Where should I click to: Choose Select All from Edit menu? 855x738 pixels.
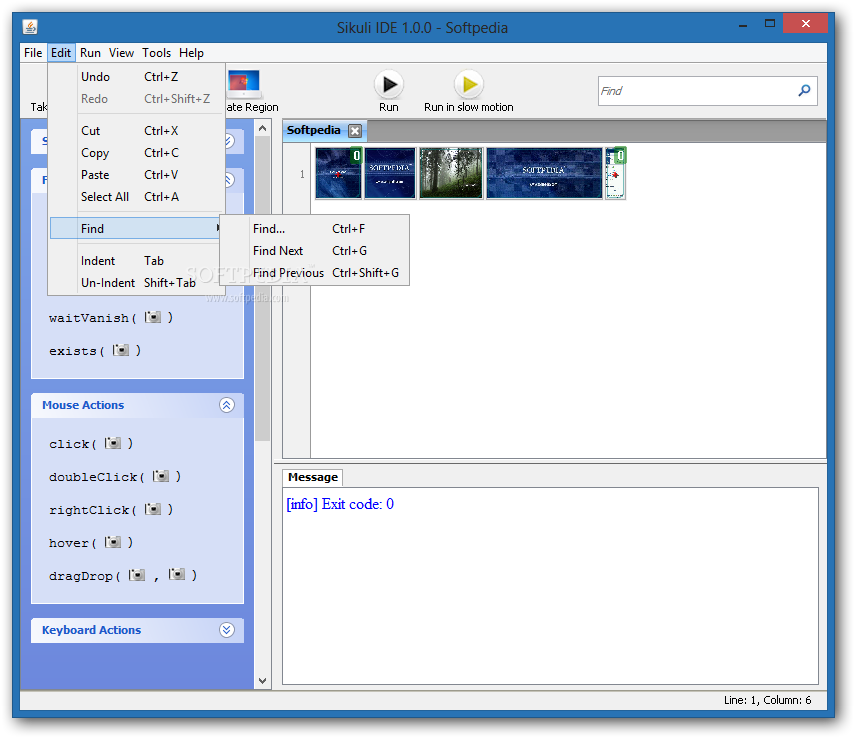[x=137, y=196]
